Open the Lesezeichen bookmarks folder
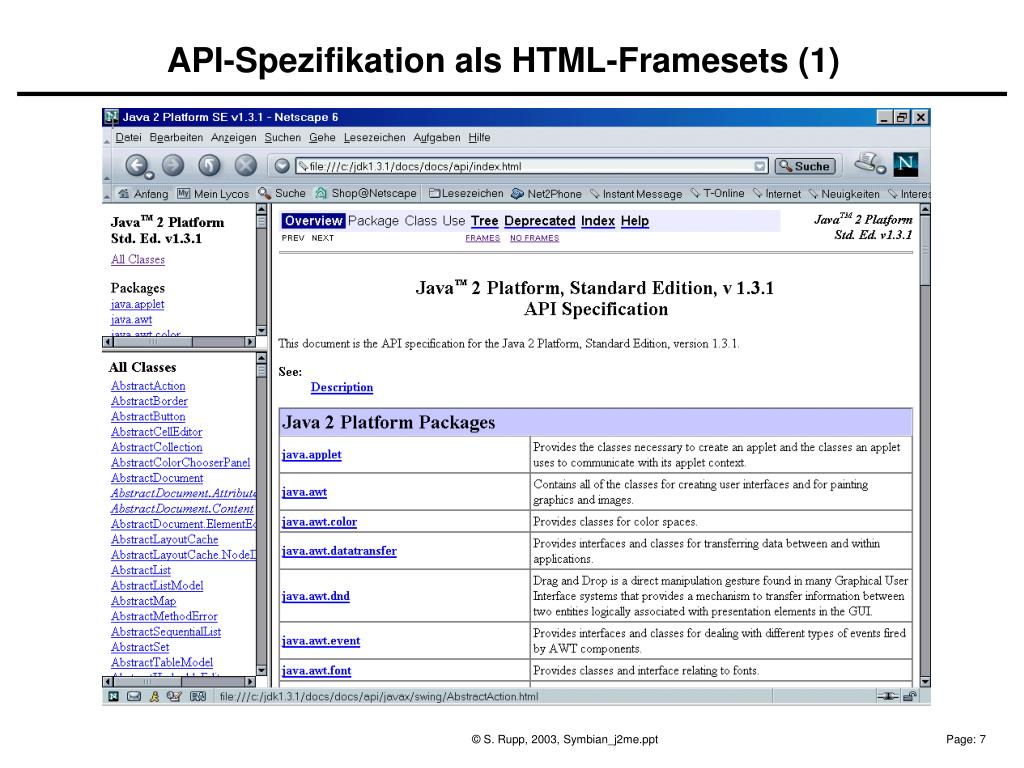Screen dimensions: 1024x768 pyautogui.click(x=466, y=193)
